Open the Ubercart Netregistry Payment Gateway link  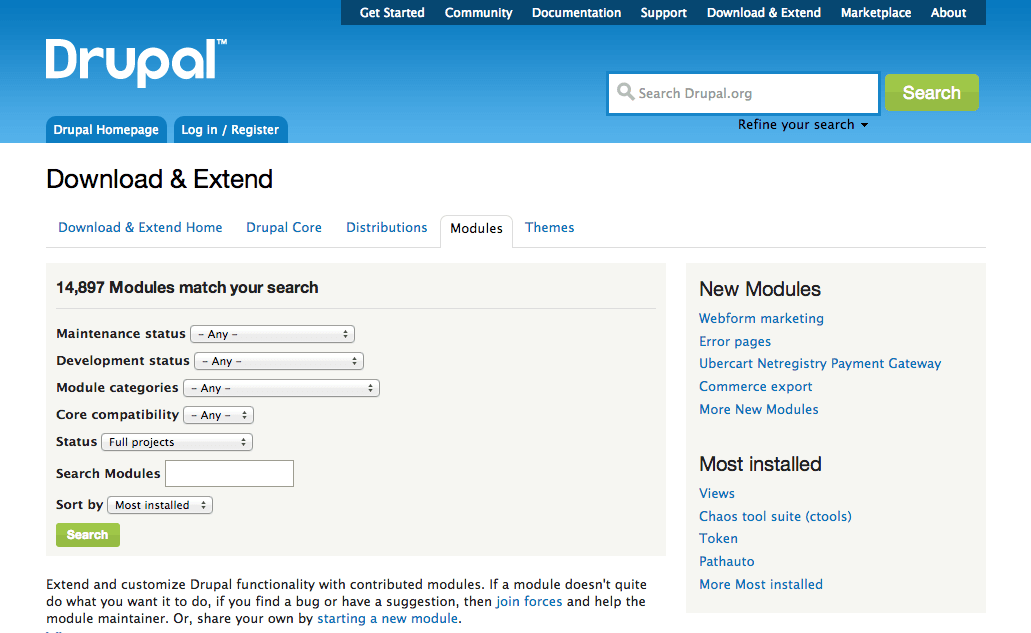pos(820,363)
